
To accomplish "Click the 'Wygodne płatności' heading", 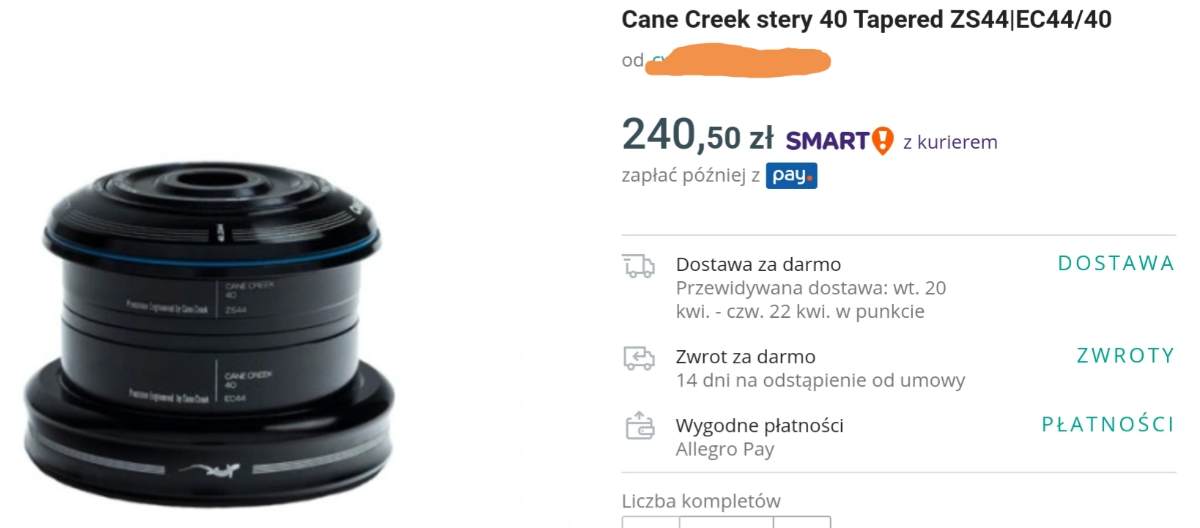I will pyautogui.click(x=759, y=425).
